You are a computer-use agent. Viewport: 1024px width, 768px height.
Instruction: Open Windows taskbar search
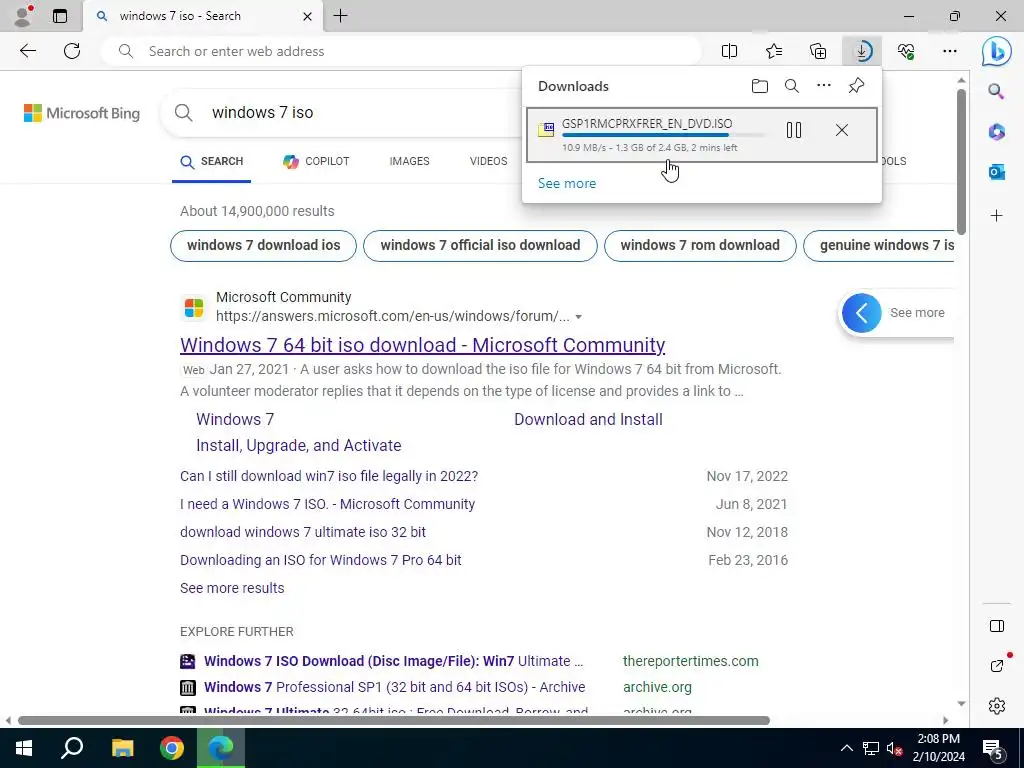click(72, 748)
